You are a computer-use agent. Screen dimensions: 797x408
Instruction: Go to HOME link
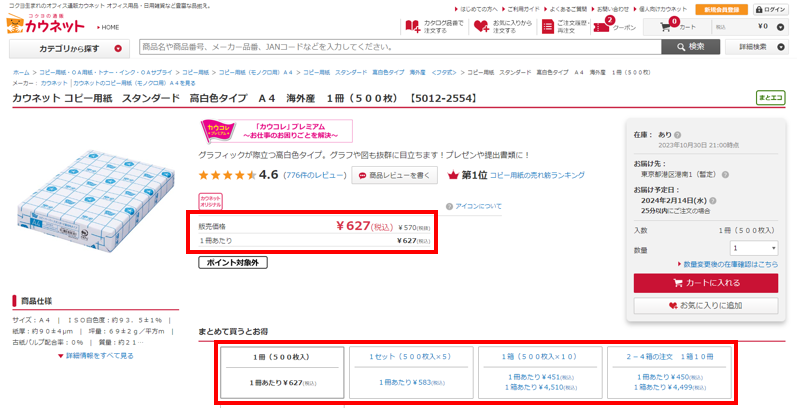tap(108, 27)
